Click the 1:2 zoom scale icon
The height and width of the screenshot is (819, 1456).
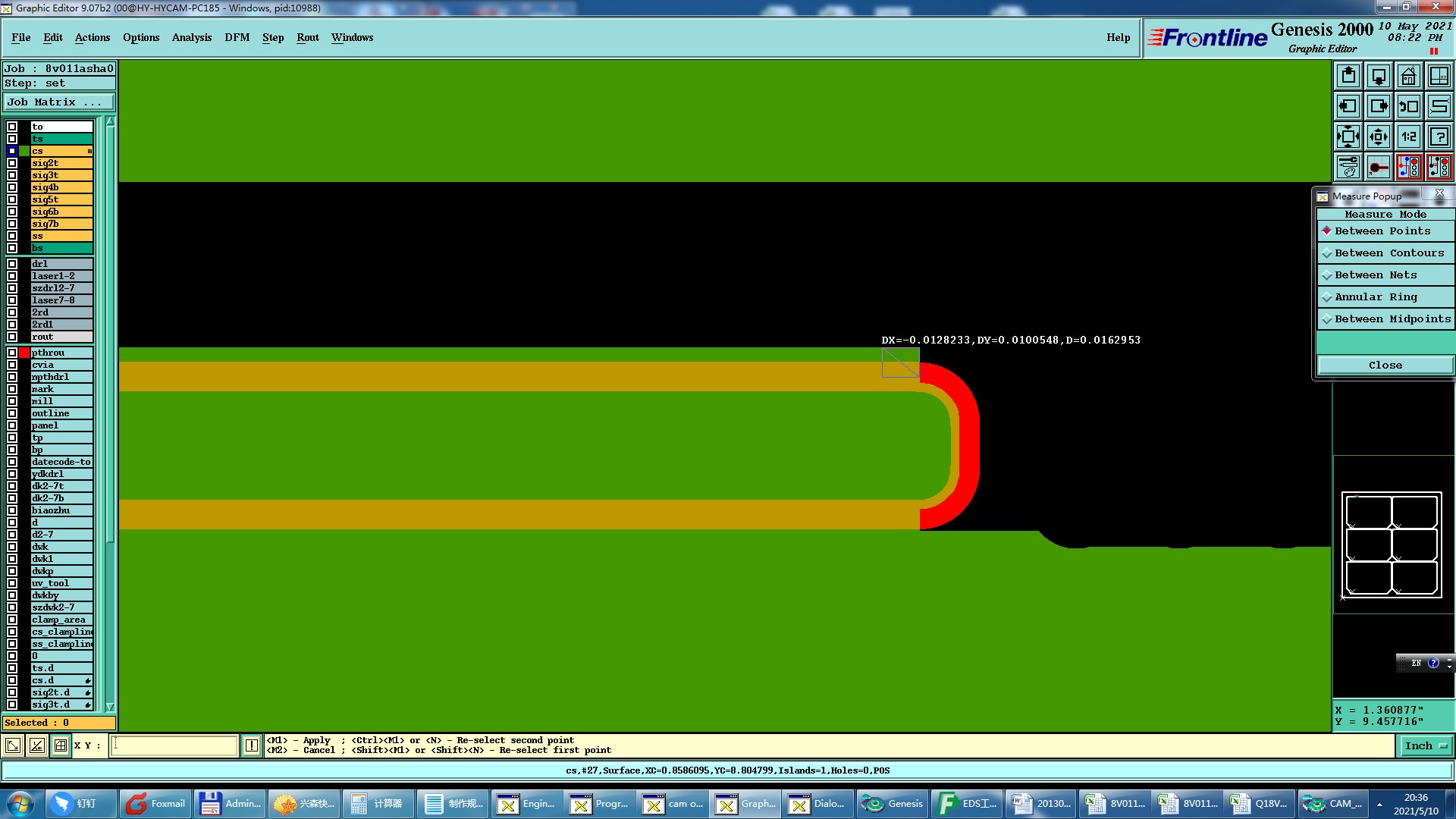(1408, 136)
